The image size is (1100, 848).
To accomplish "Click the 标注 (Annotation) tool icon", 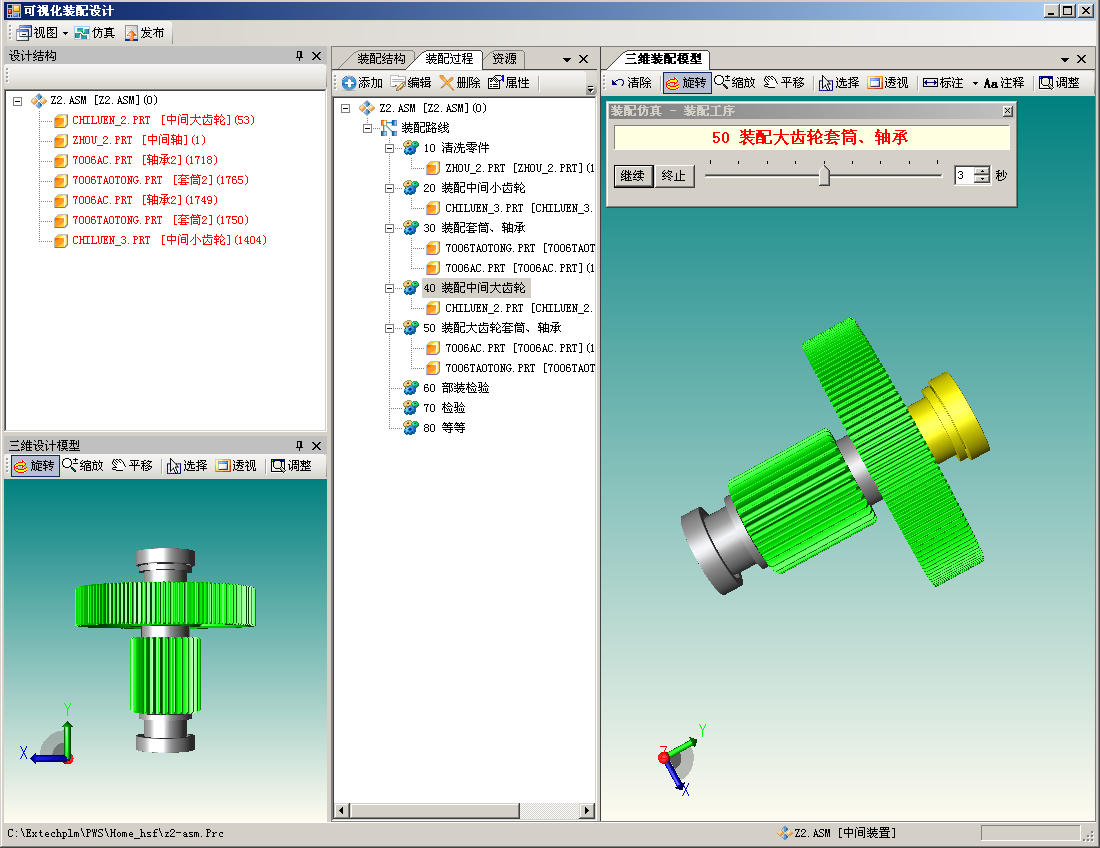I will click(930, 83).
